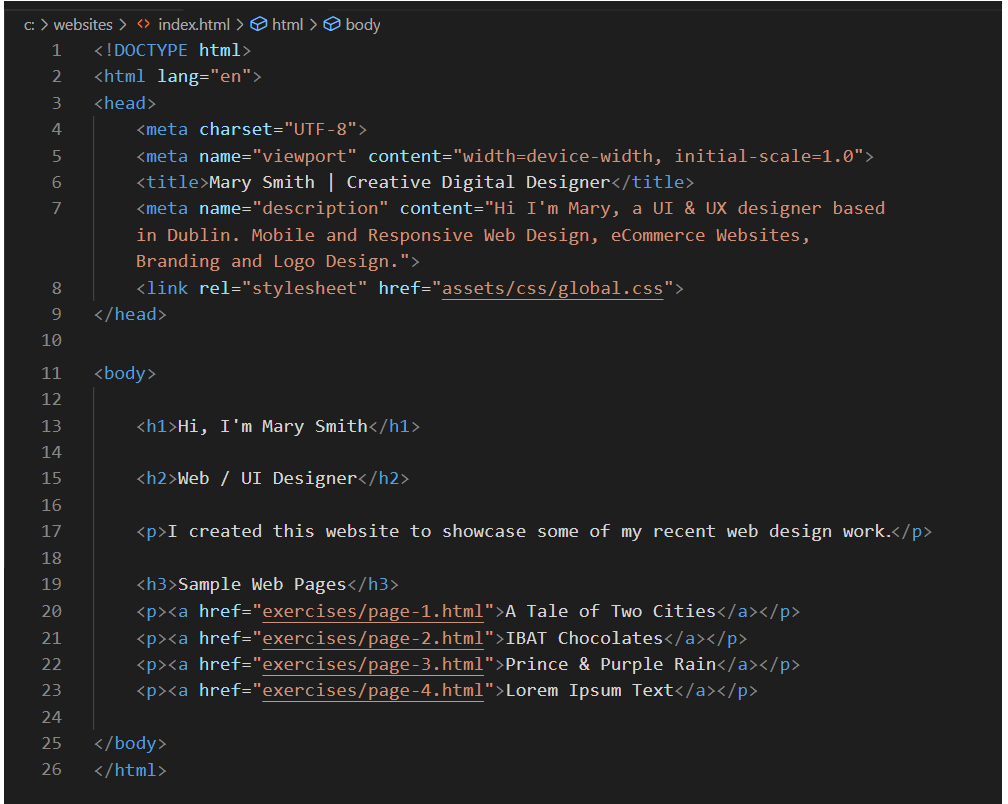Follow the exercises/page-2.html link
This screenshot has height=804, width=1008.
click(x=373, y=638)
